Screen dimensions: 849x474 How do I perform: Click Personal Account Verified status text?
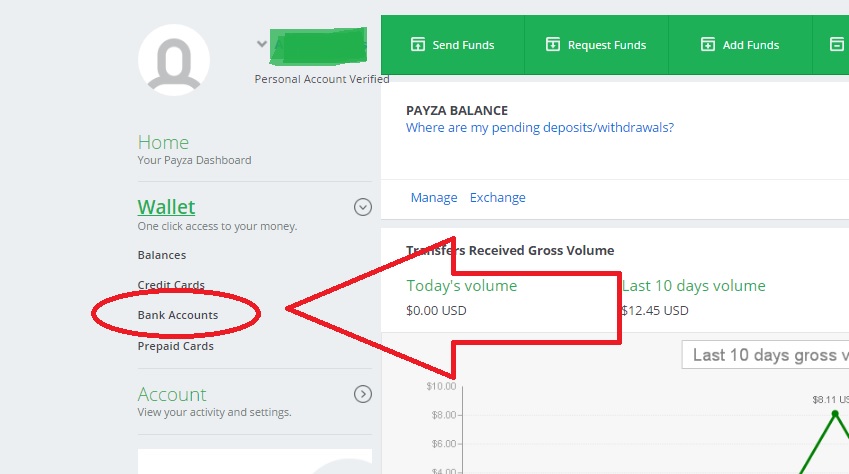pyautogui.click(x=322, y=79)
